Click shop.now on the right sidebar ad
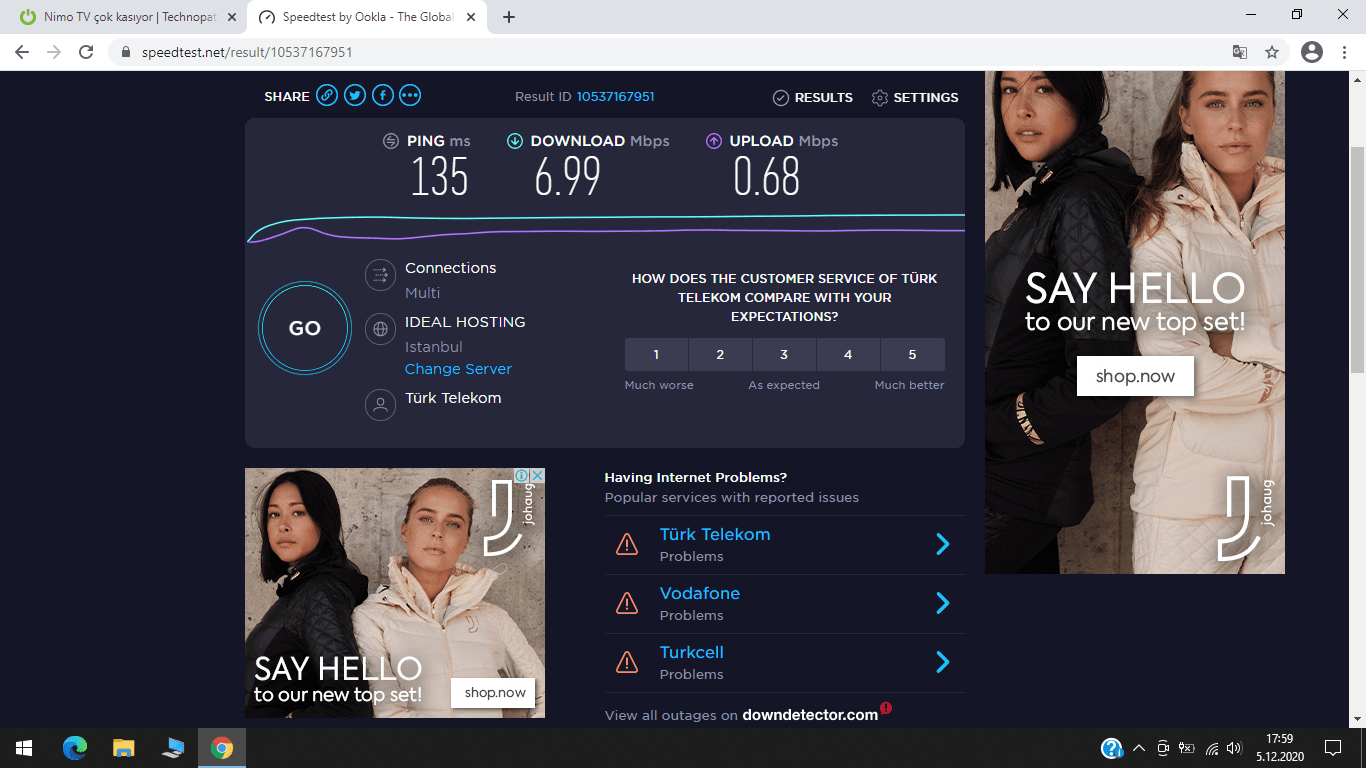Image resolution: width=1366 pixels, height=768 pixels. coord(1135,376)
